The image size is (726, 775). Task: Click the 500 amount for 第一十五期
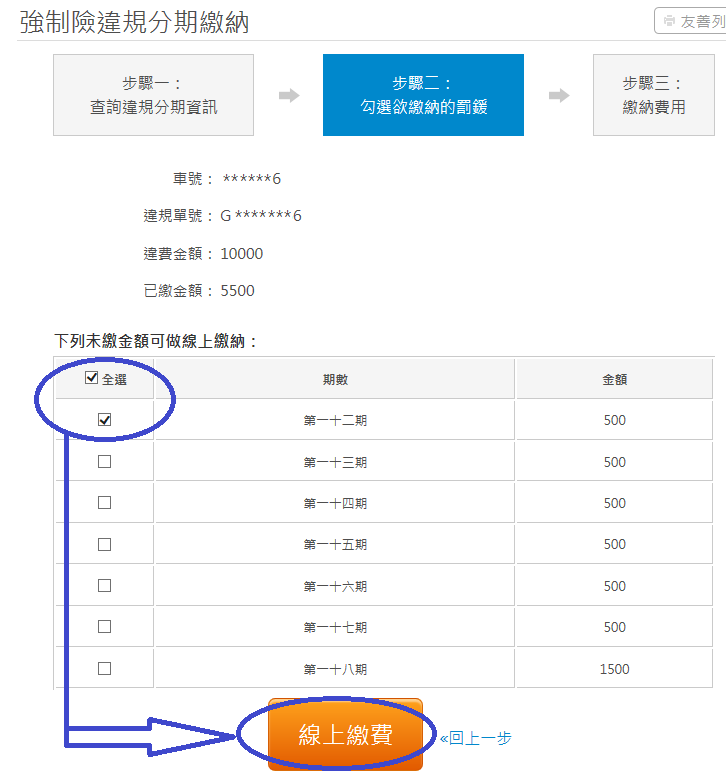614,544
